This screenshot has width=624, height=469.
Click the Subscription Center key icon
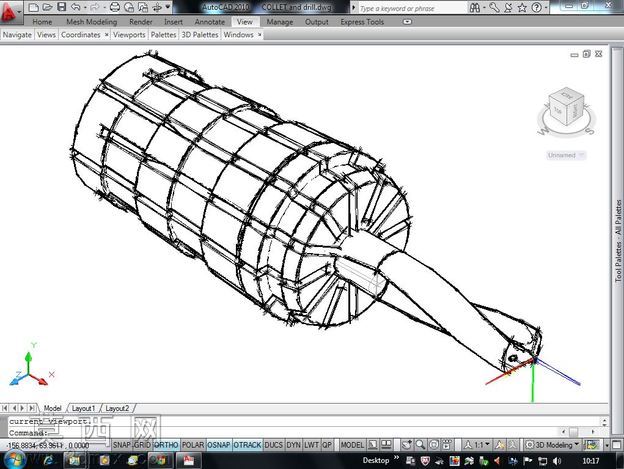494,7
